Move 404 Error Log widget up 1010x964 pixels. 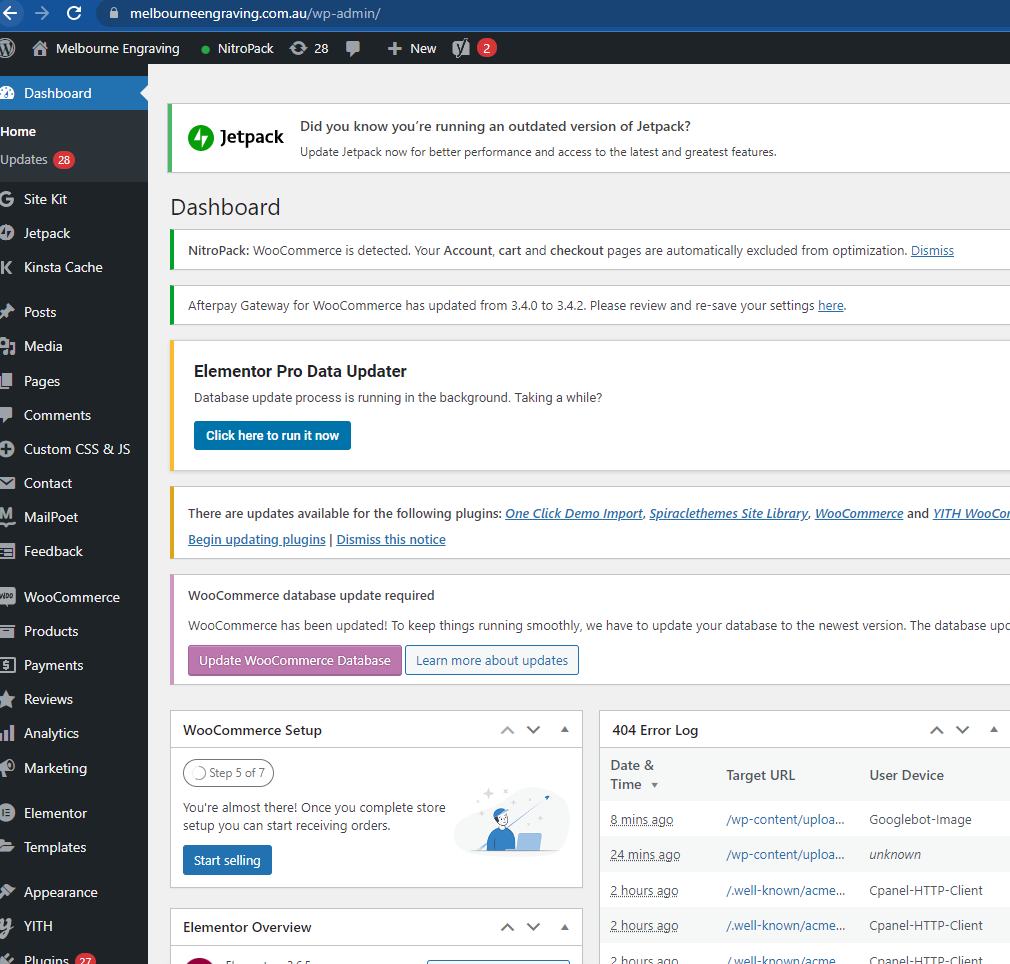937,730
